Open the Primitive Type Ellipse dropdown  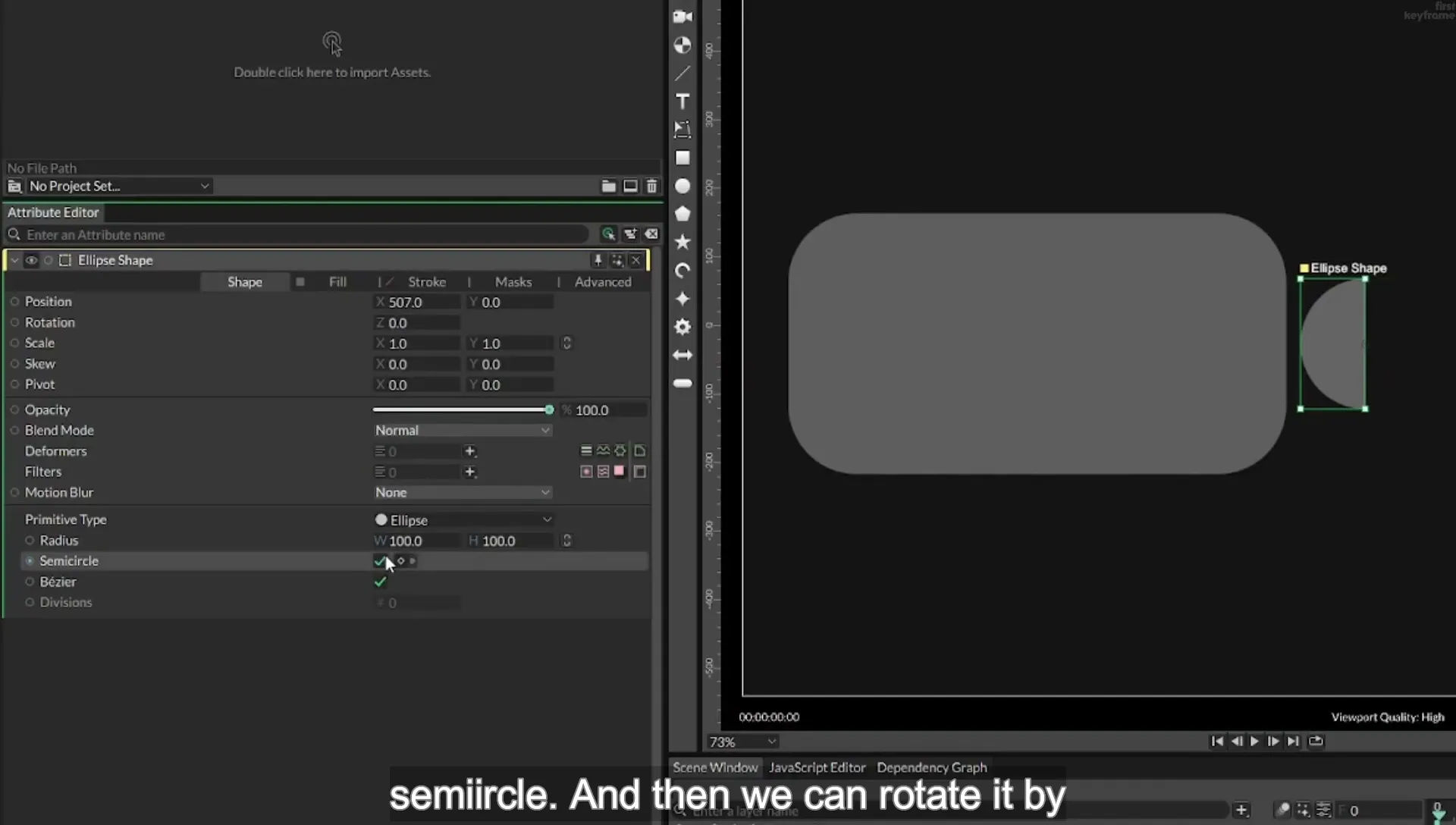[x=463, y=520]
